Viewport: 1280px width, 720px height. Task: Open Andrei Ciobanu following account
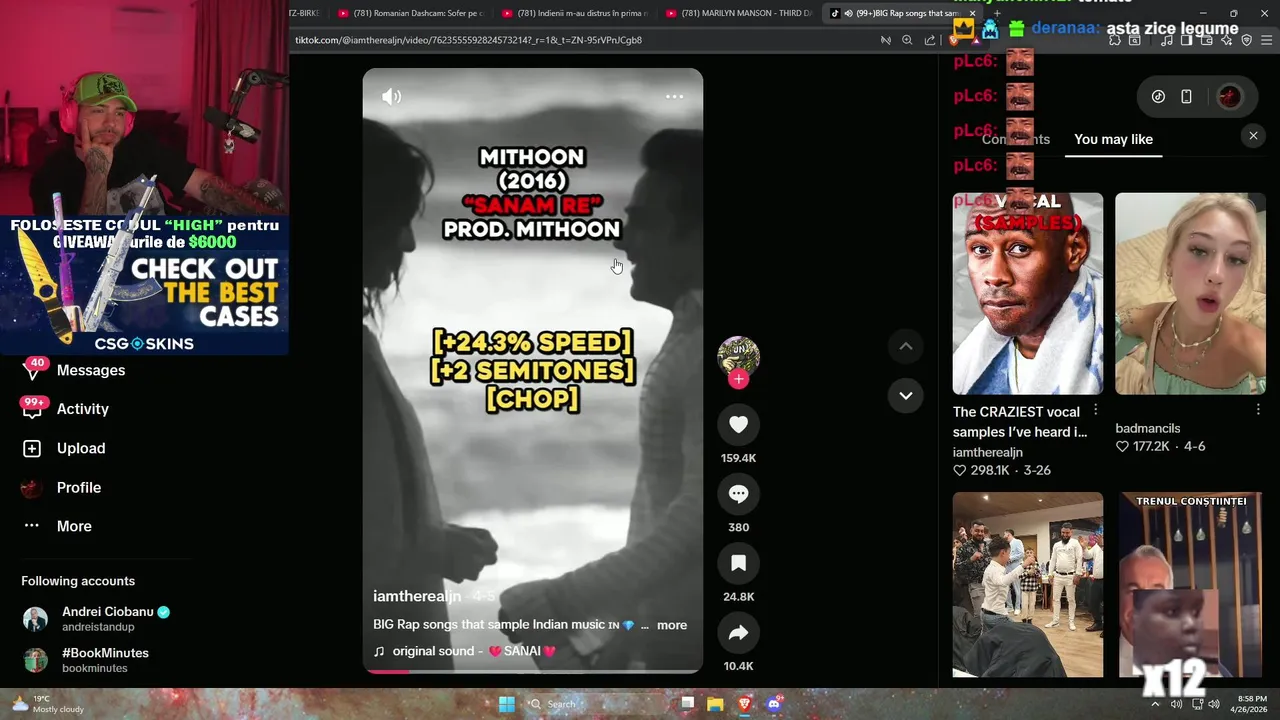point(95,619)
